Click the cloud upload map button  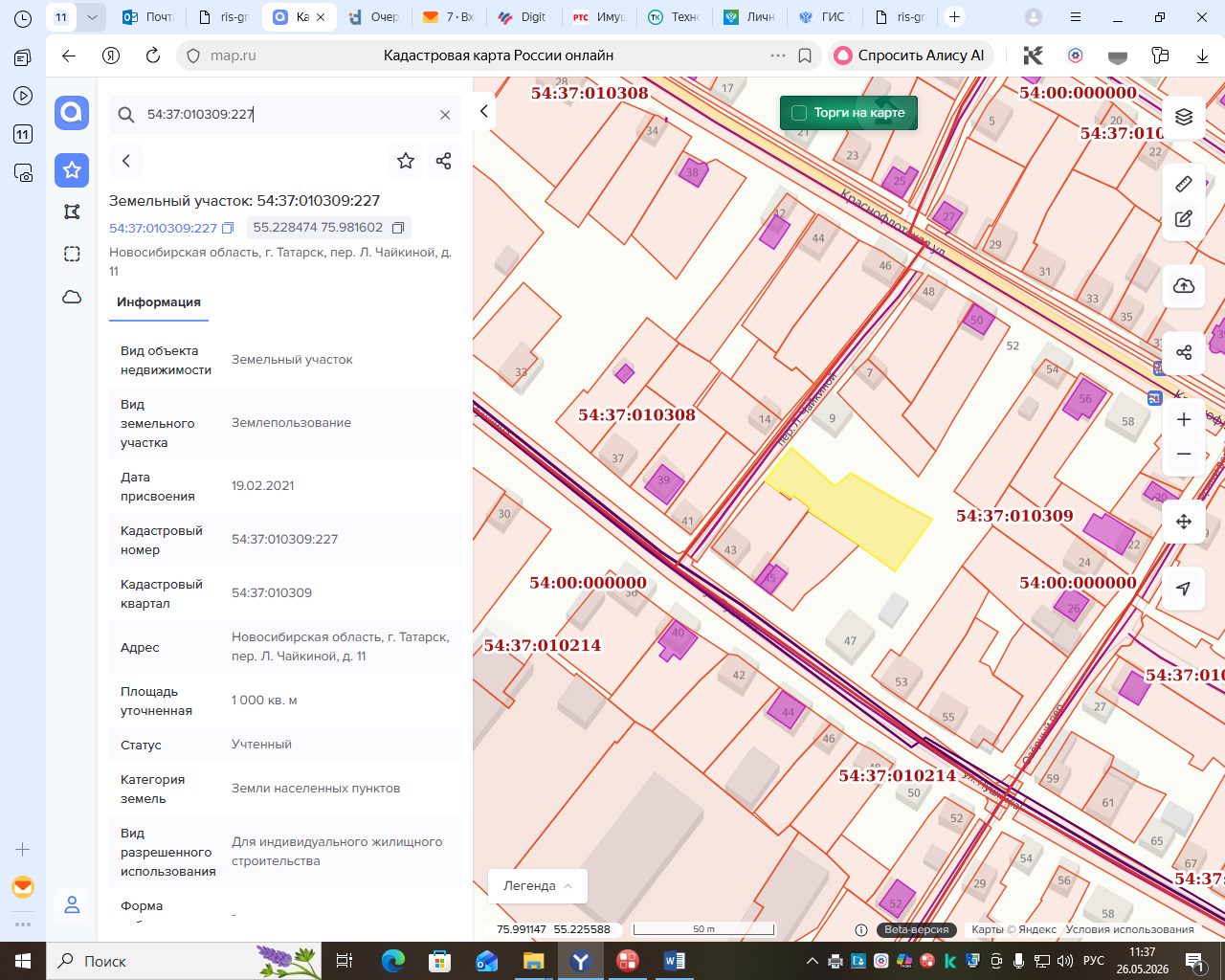(x=1184, y=286)
